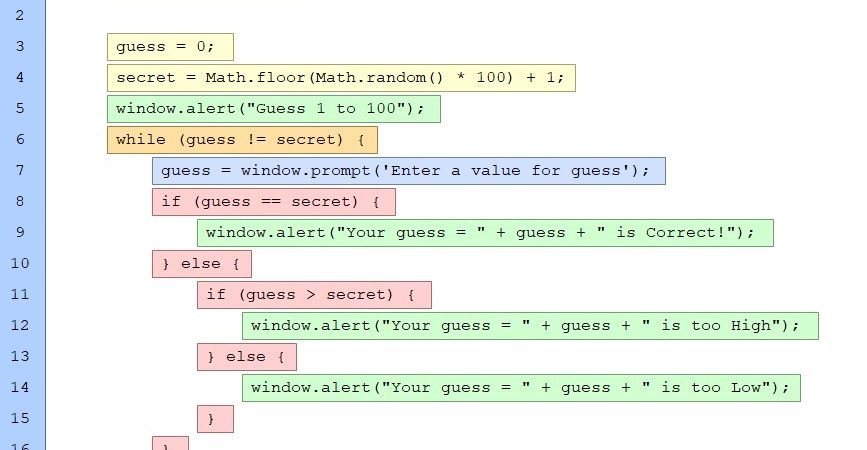Image resolution: width=867 pixels, height=450 pixels.
Task: Click the 'is too High' alert block
Action: pyautogui.click(x=530, y=326)
